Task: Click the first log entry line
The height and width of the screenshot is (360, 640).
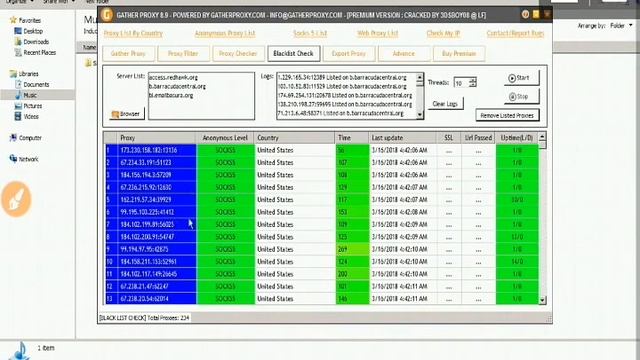Action: click(x=342, y=77)
